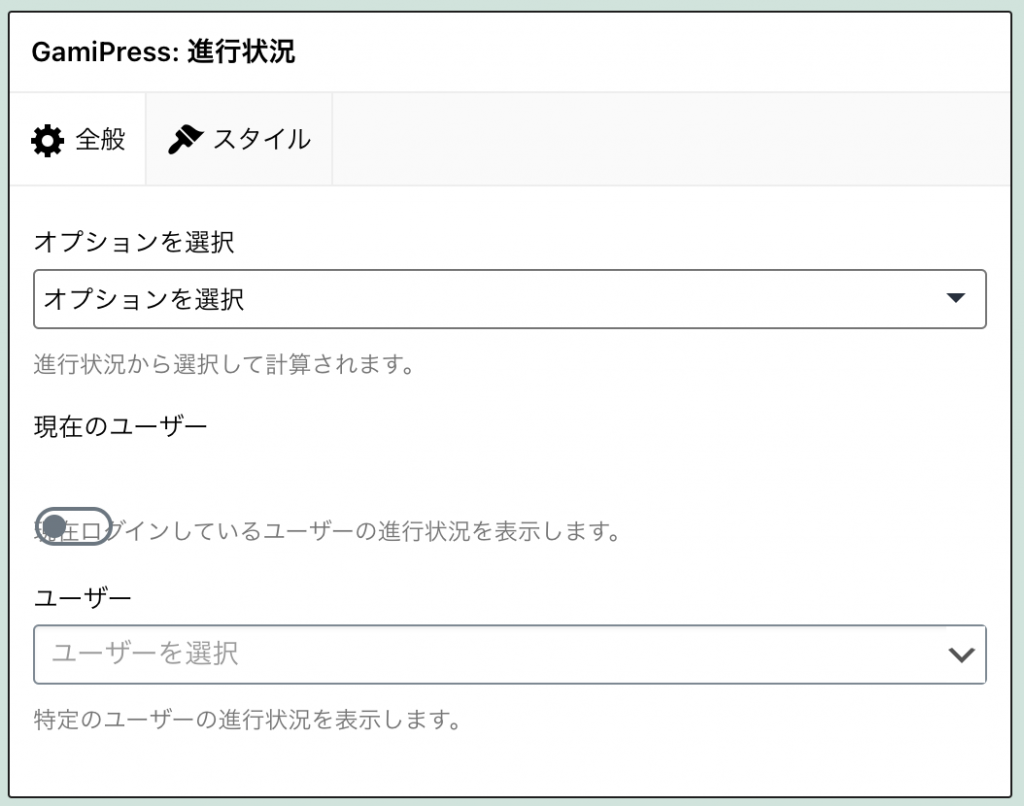Viewport: 1024px width, 806px height.
Task: Expand the ユーザーを選択 combo box
Action: pyautogui.click(x=509, y=654)
